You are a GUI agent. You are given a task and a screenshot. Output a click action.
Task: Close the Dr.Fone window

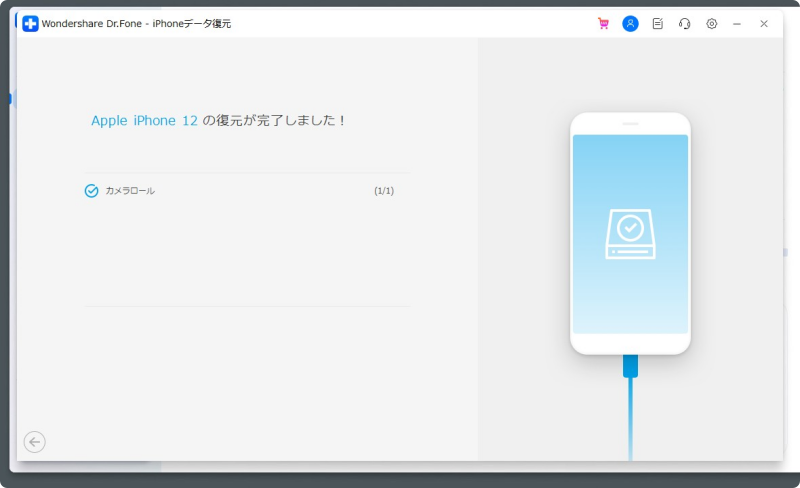(764, 23)
